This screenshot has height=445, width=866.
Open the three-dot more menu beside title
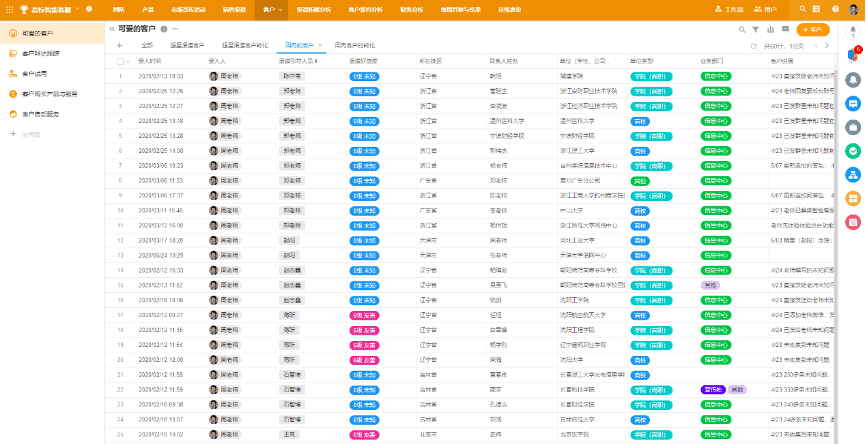pyautogui.click(x=175, y=29)
